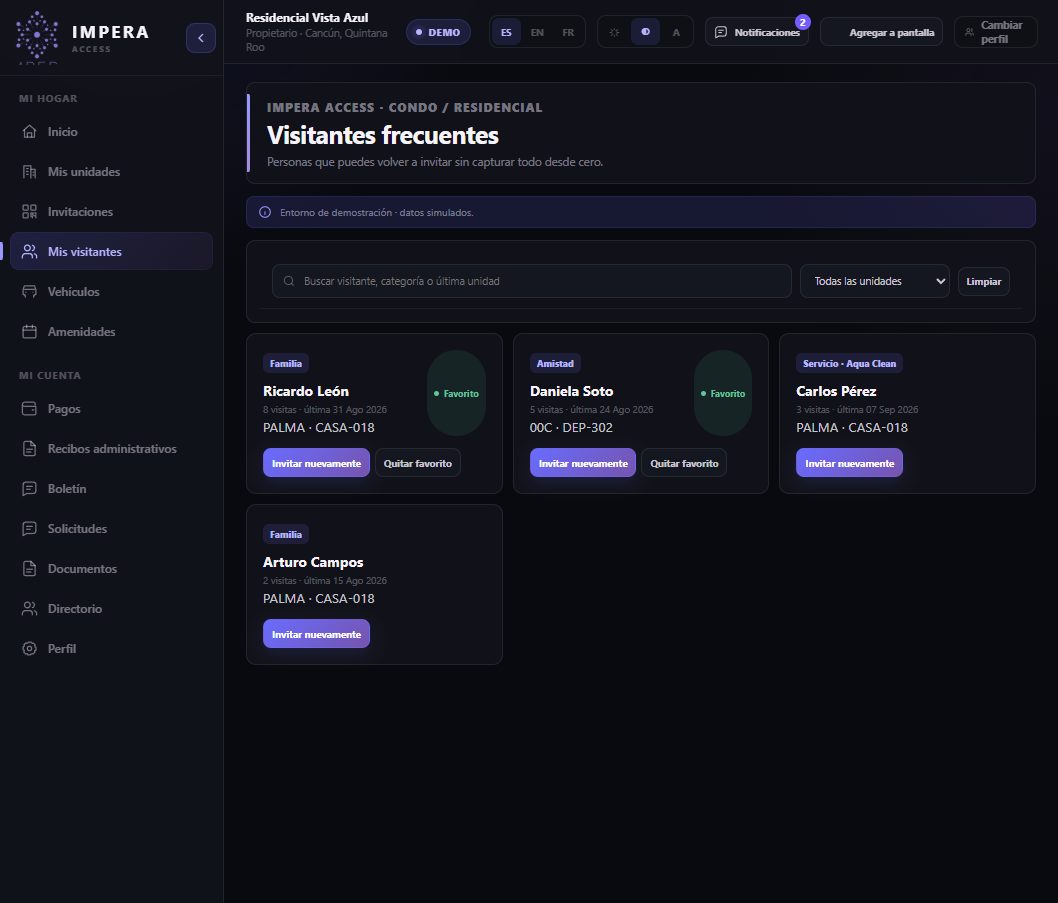Open Boletín menu item
This screenshot has width=1058, height=903.
tap(111, 489)
